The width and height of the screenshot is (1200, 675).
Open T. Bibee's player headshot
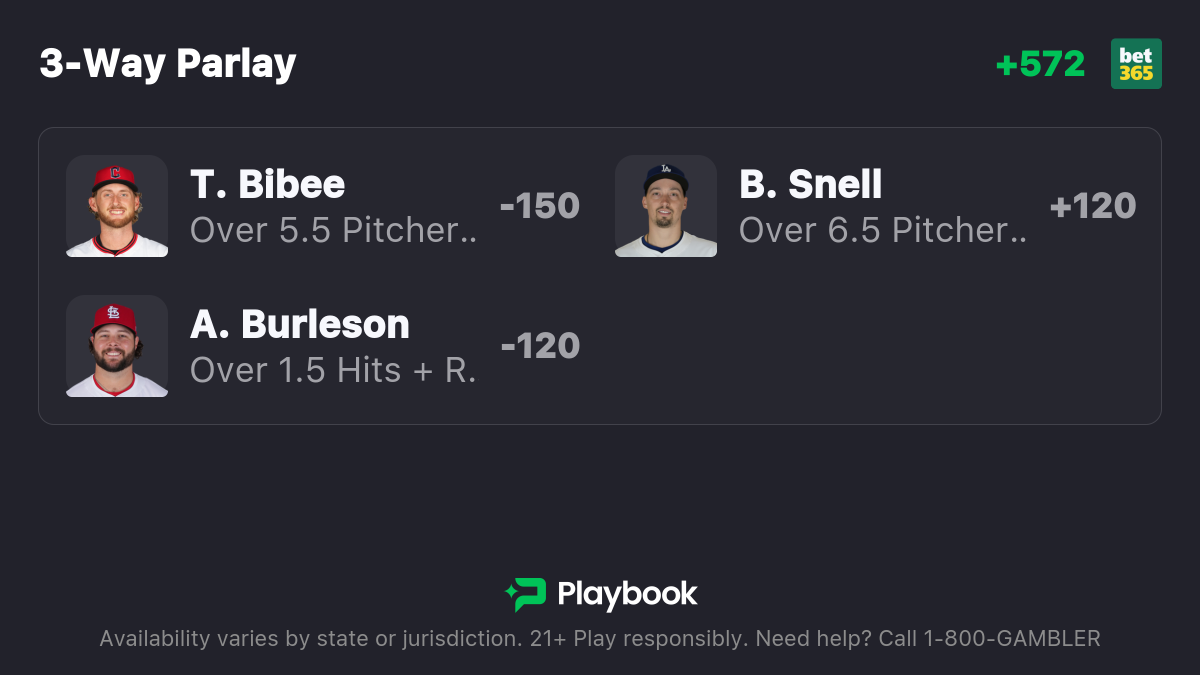[x=117, y=206]
